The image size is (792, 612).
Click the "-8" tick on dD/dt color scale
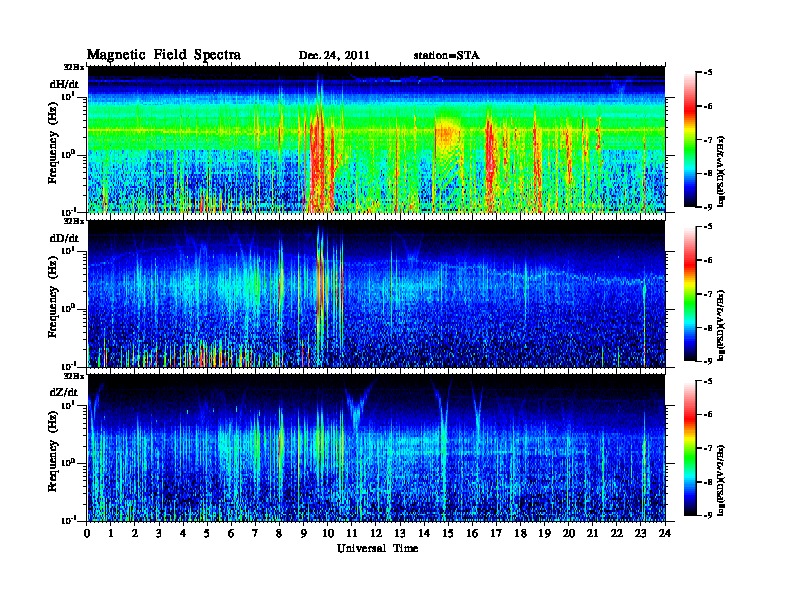708,328
